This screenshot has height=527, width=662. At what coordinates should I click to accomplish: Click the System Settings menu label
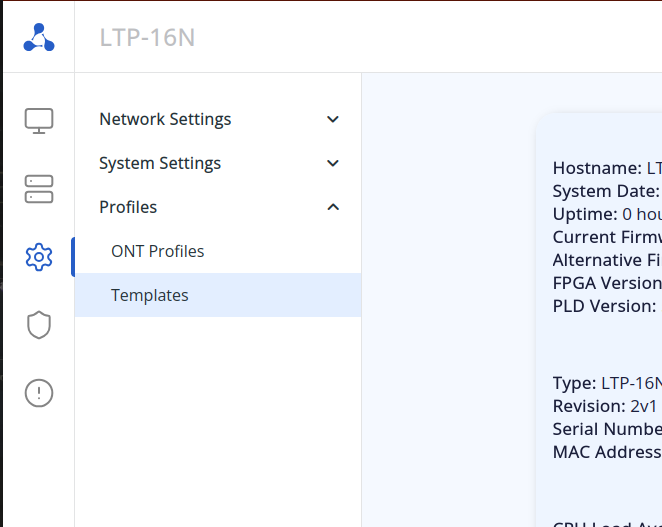click(x=160, y=163)
